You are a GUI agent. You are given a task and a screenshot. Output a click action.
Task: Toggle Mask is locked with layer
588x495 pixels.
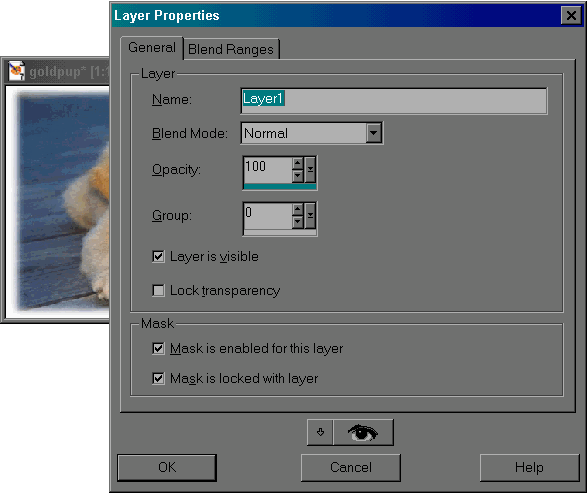[x=158, y=378]
